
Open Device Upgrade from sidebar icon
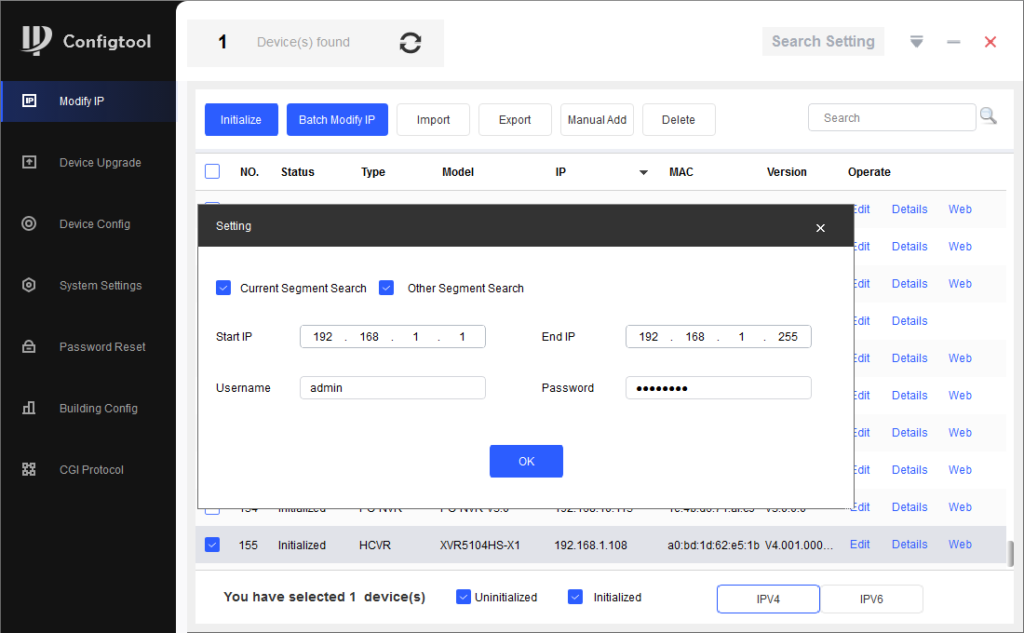pos(29,162)
